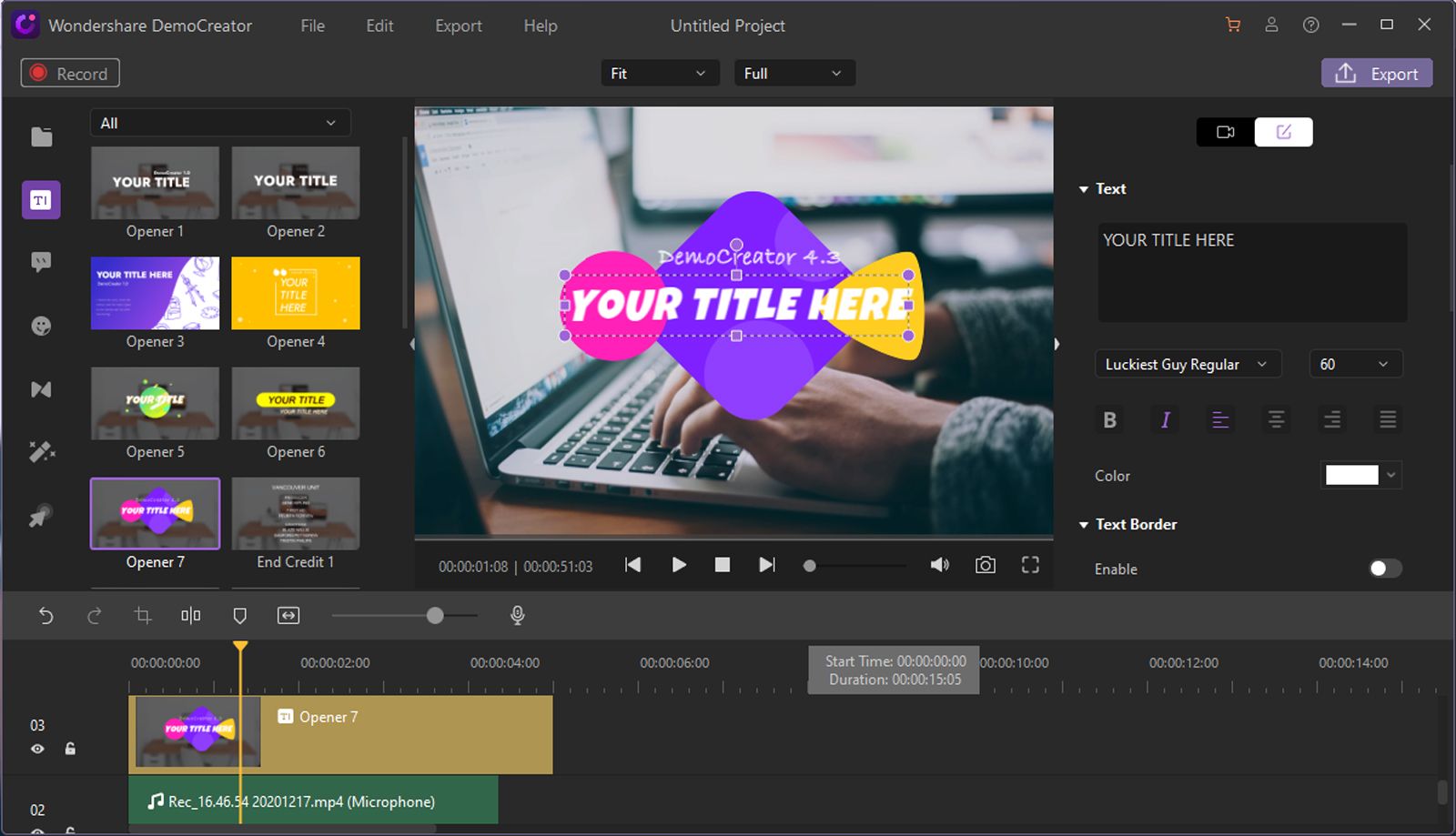
Task: Open the font size dropdown
Action: click(1355, 364)
